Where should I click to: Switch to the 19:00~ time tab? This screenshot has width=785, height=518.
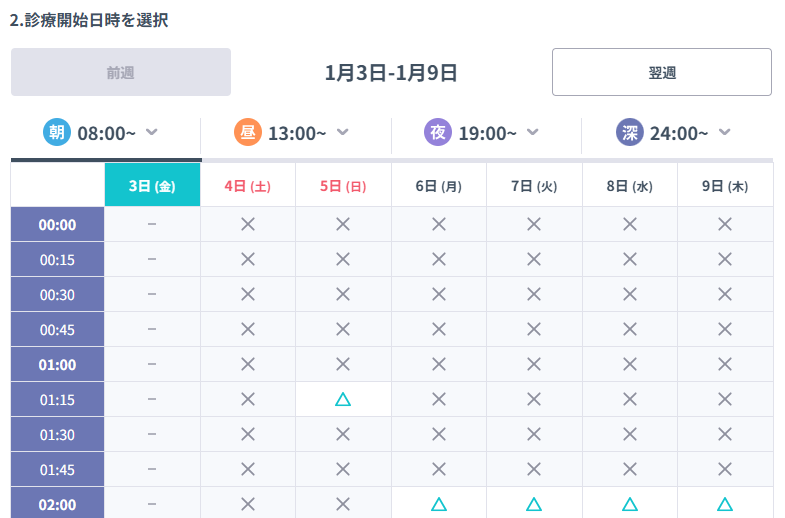click(x=487, y=133)
